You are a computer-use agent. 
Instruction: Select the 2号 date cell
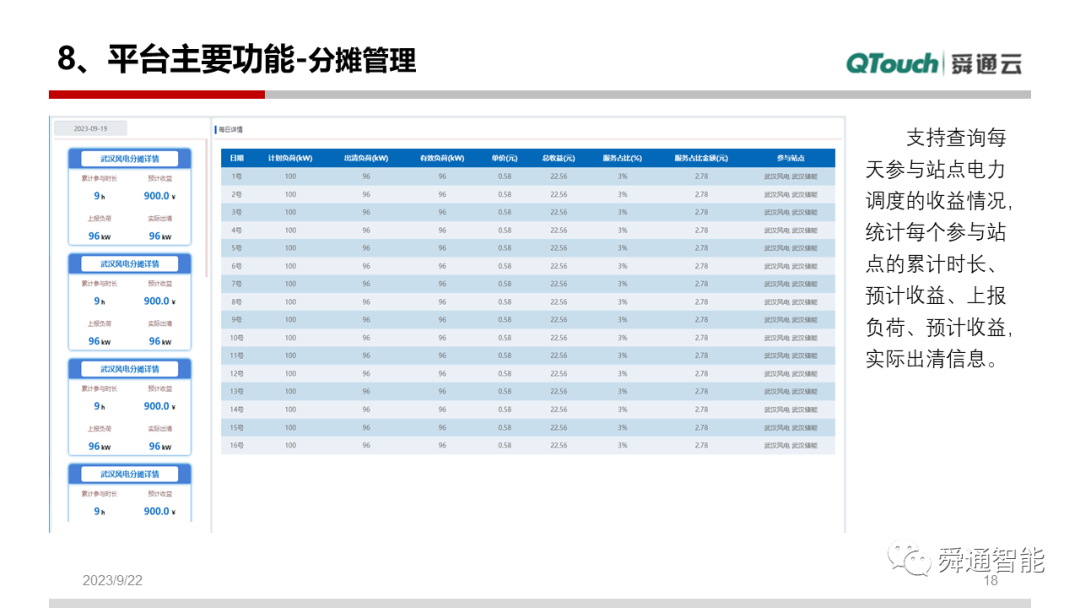(x=236, y=194)
